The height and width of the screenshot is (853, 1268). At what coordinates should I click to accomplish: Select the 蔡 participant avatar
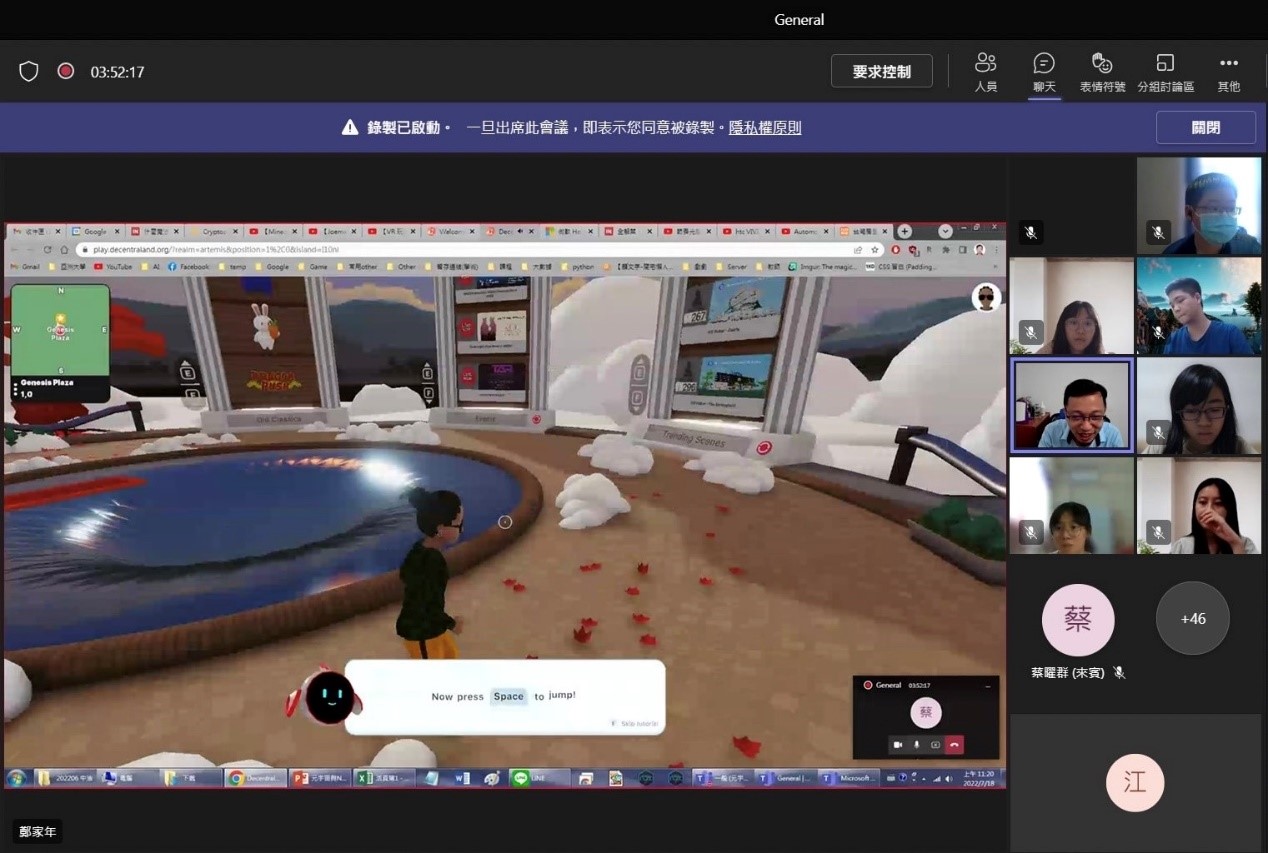pyautogui.click(x=1078, y=620)
